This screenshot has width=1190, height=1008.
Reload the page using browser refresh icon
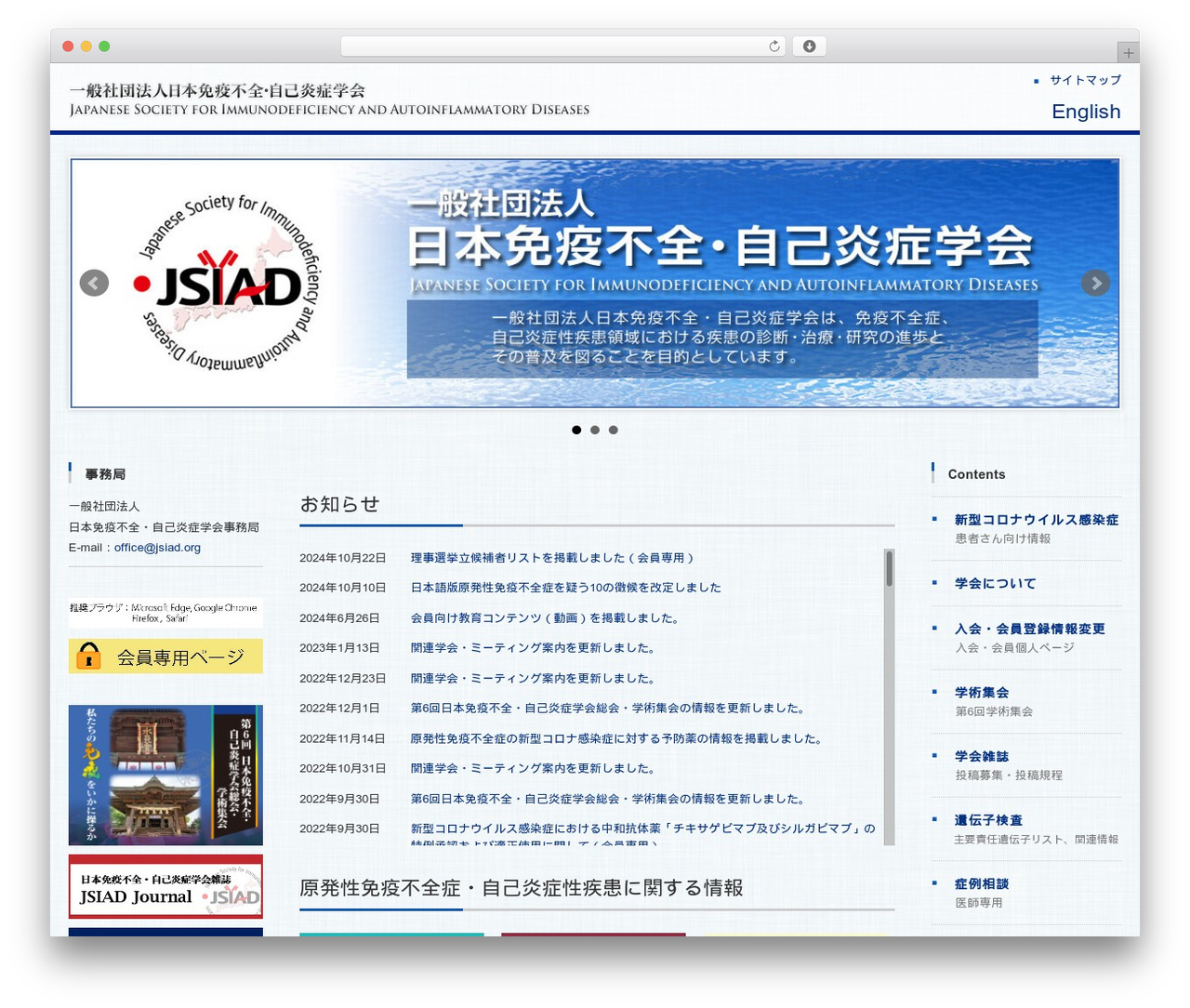click(774, 46)
